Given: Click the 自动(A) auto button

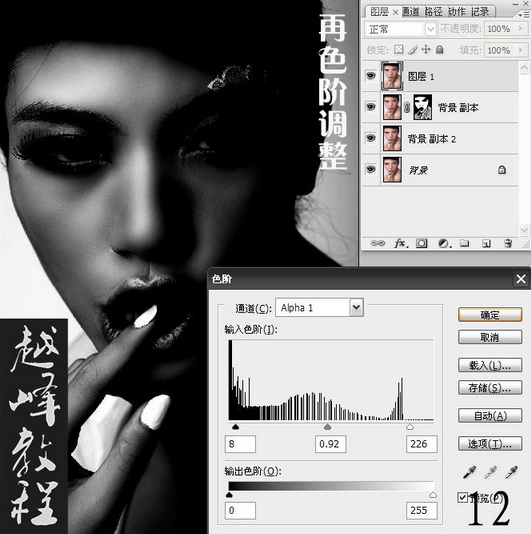Looking at the screenshot, I should (x=490, y=416).
